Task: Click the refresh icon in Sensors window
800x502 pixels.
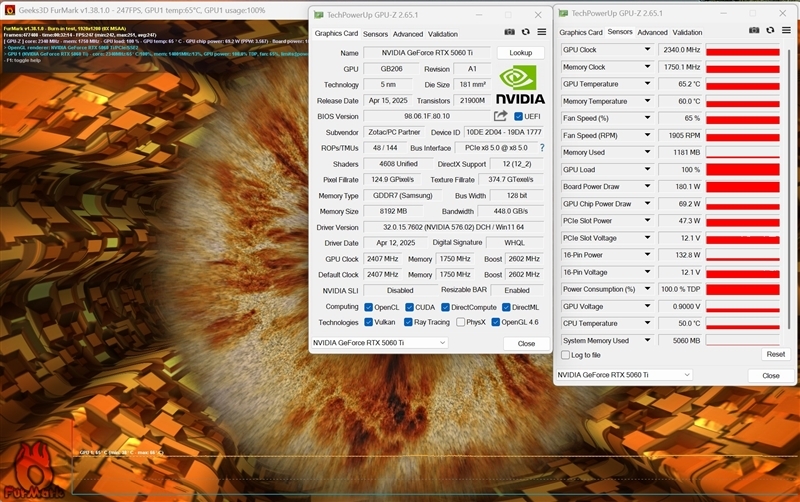Action: point(770,30)
